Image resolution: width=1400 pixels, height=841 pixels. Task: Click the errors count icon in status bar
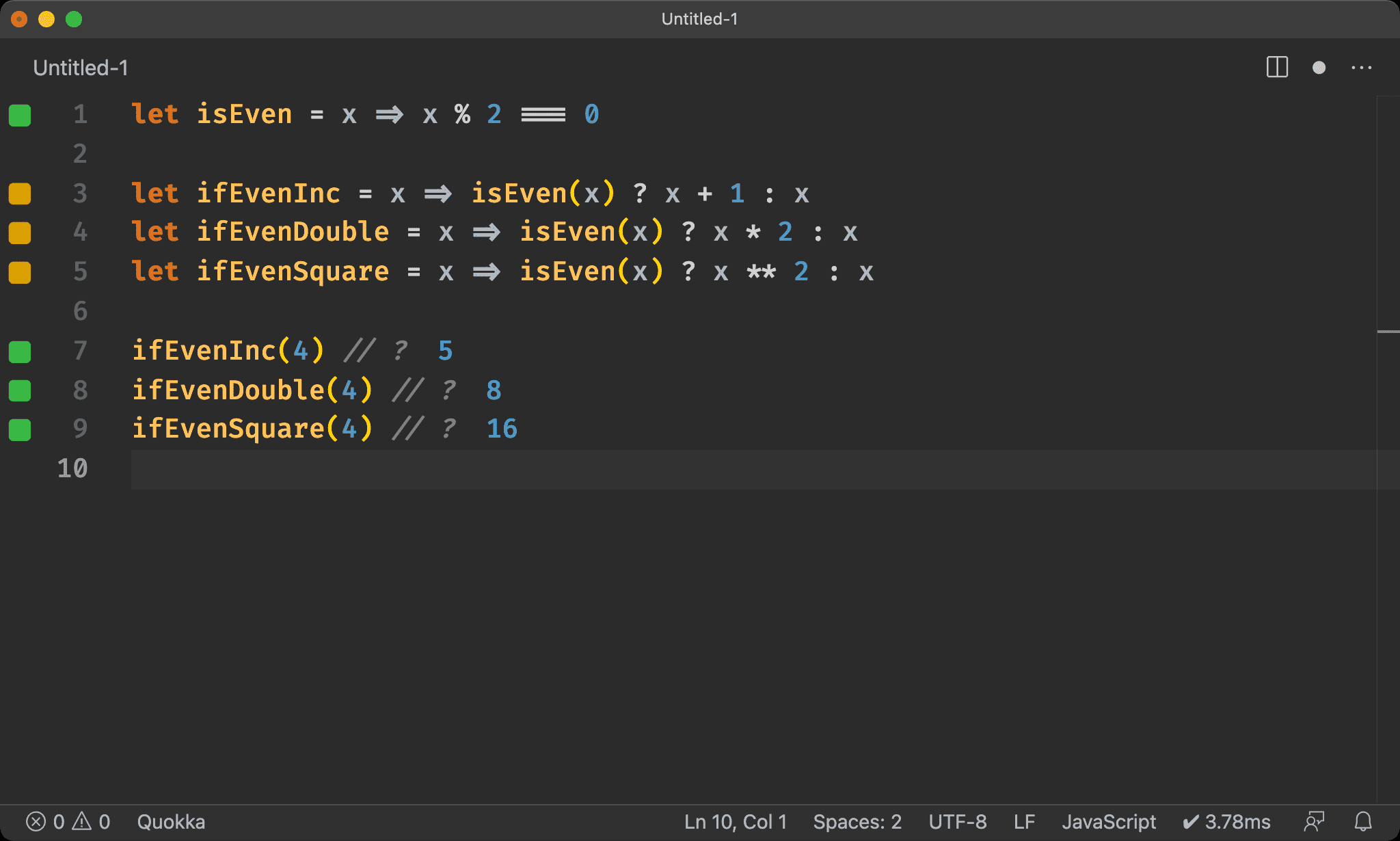pyautogui.click(x=36, y=821)
